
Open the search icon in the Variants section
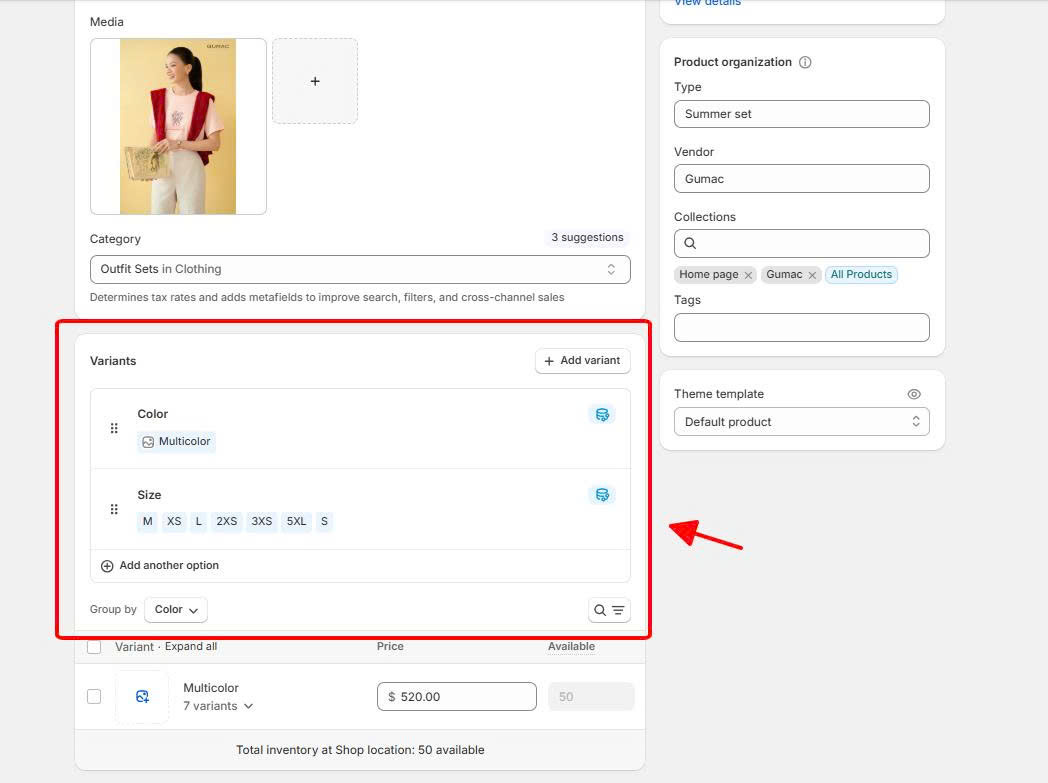[x=601, y=609]
